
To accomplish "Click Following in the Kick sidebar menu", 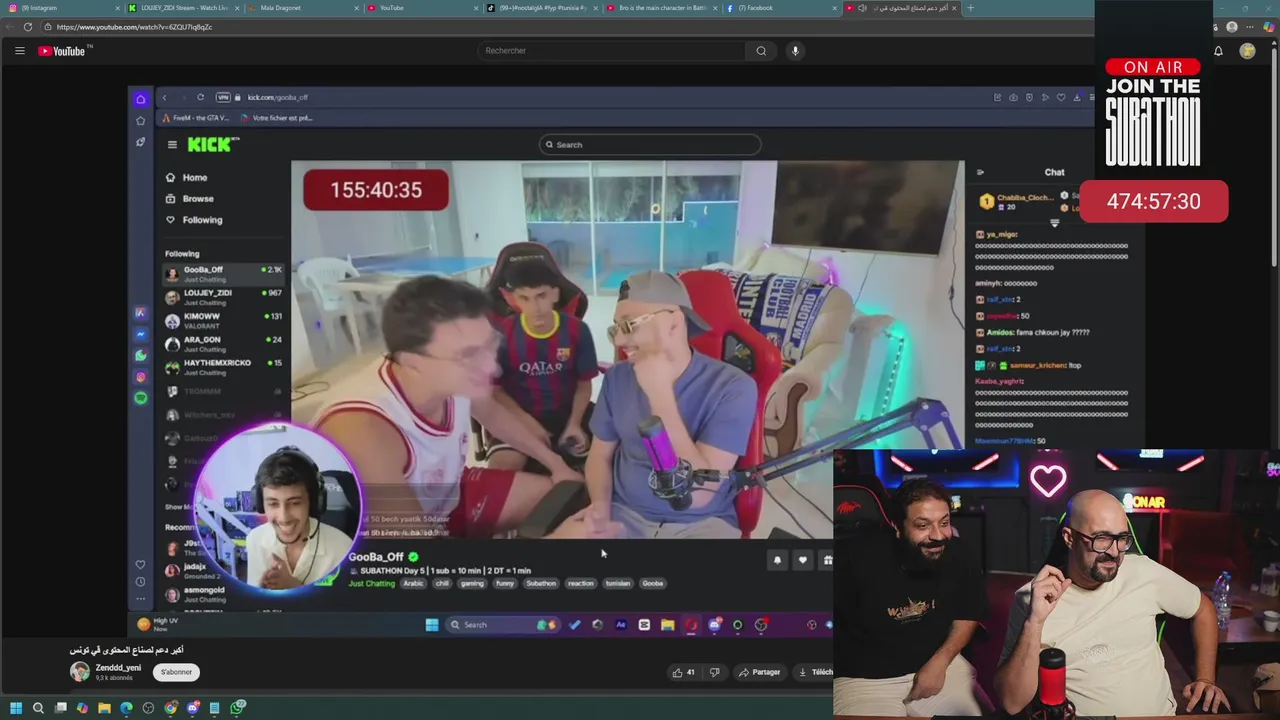I will tap(194, 220).
